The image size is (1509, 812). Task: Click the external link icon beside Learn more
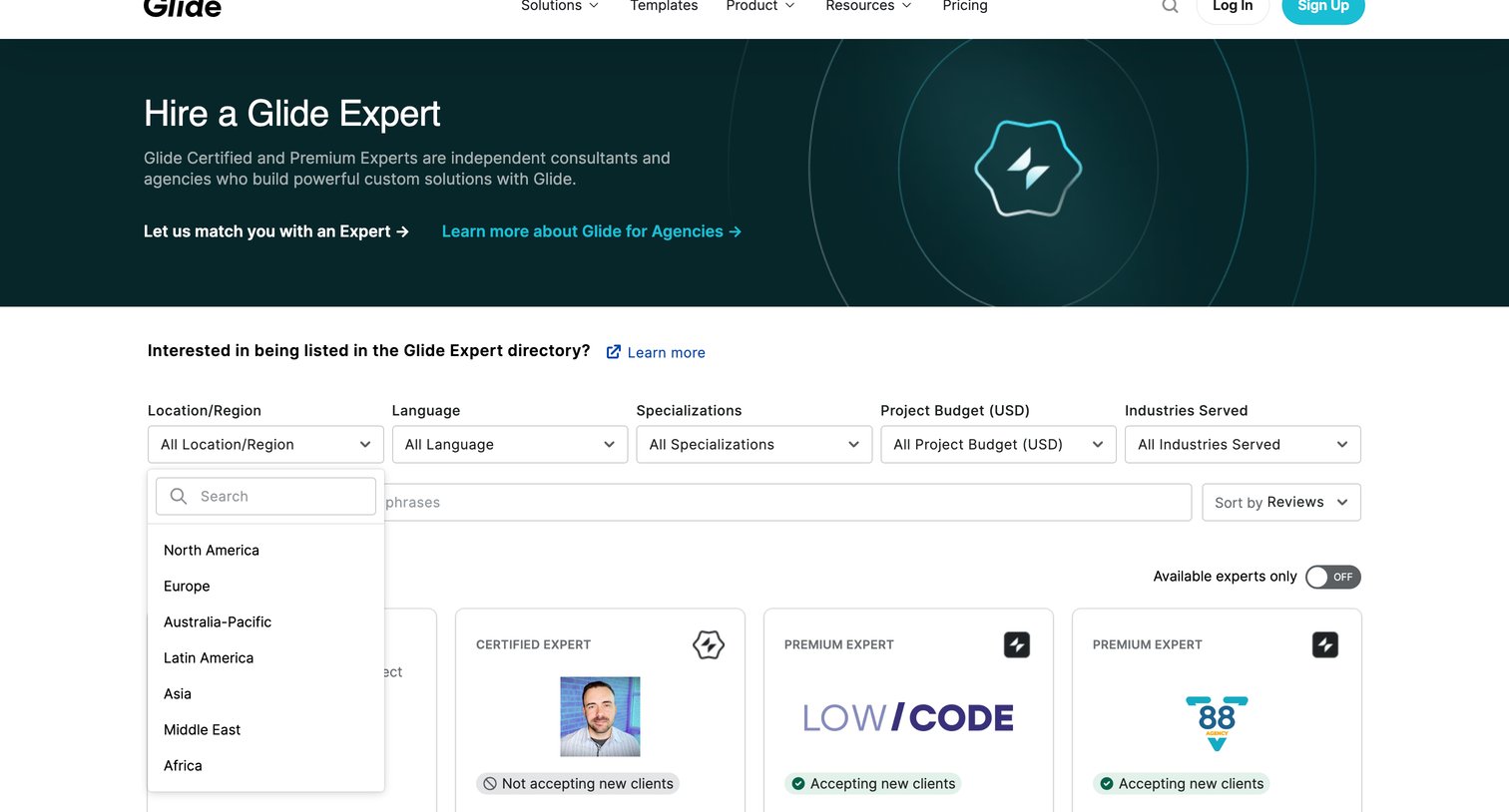click(x=614, y=352)
